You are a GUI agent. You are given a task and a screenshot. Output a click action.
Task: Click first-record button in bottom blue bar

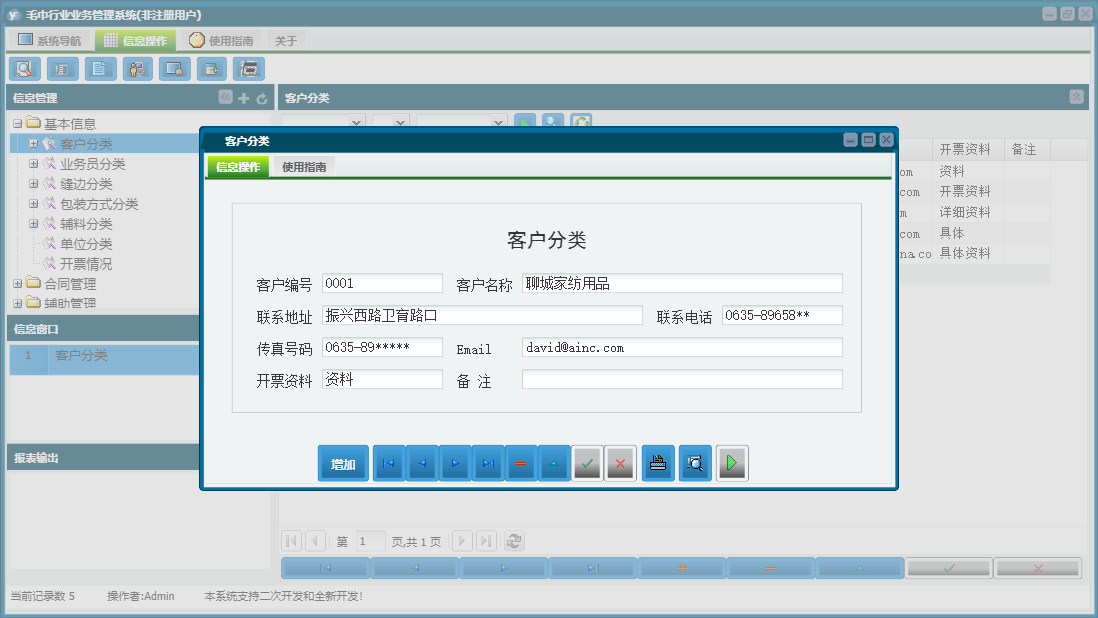click(326, 568)
